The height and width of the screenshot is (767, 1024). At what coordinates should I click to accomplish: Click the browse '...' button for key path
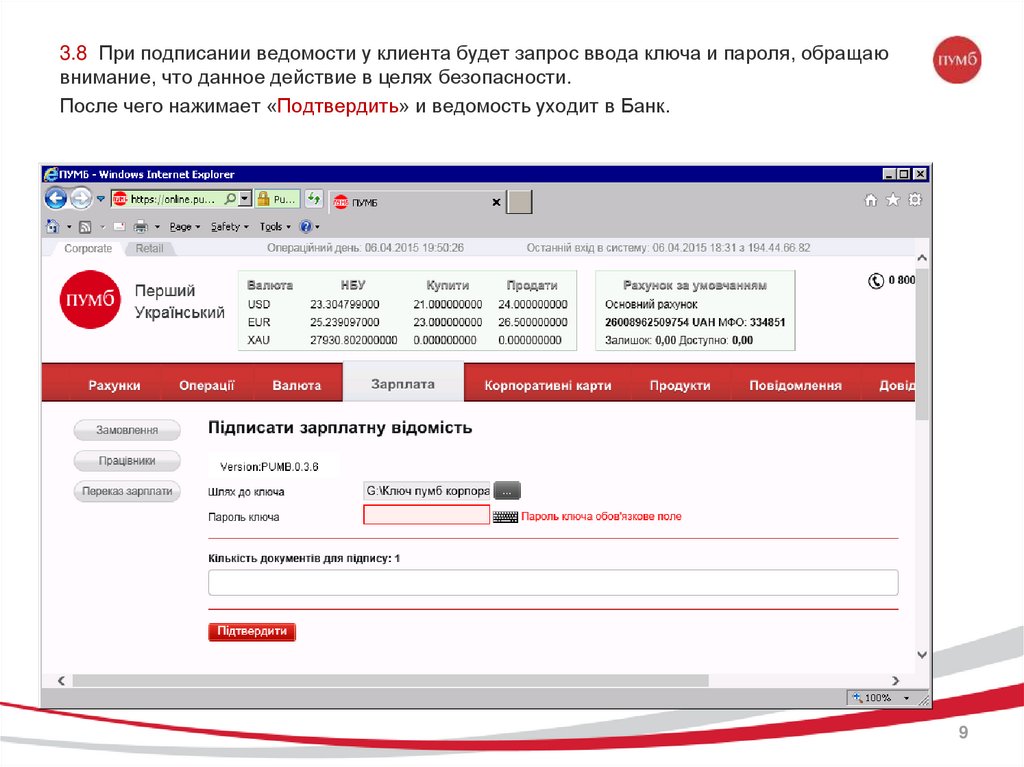click(508, 491)
